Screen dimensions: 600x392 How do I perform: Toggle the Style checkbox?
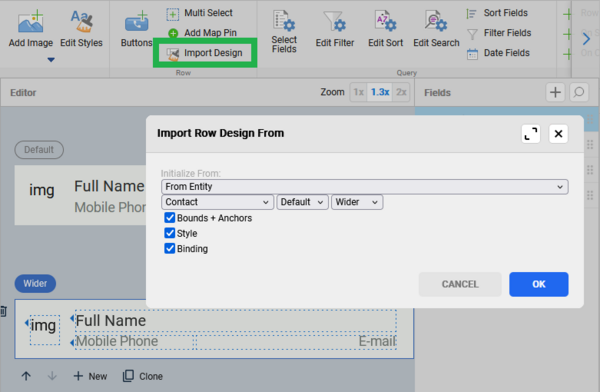coord(170,233)
